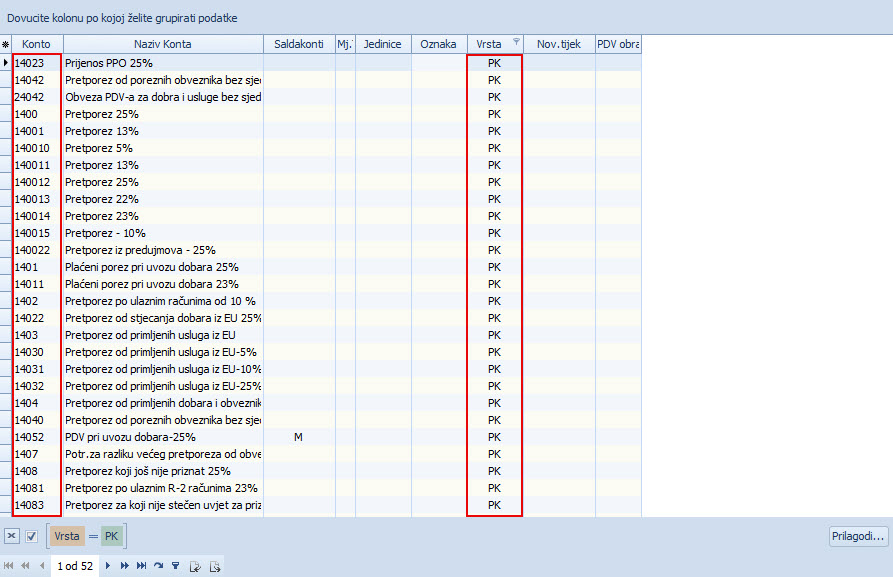Screen dimensions: 893x577
Task: Jump to the last record
Action: [142, 566]
